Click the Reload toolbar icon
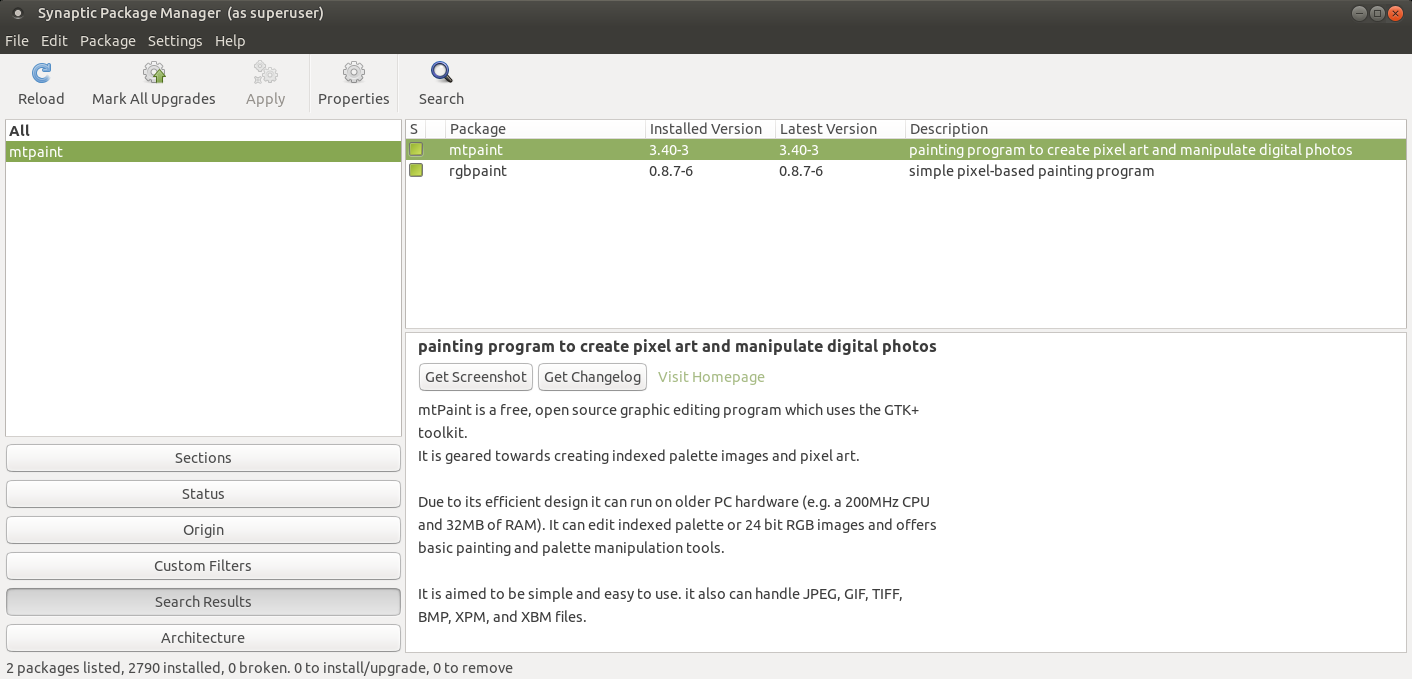Screen dimensions: 1412x679 (41, 73)
